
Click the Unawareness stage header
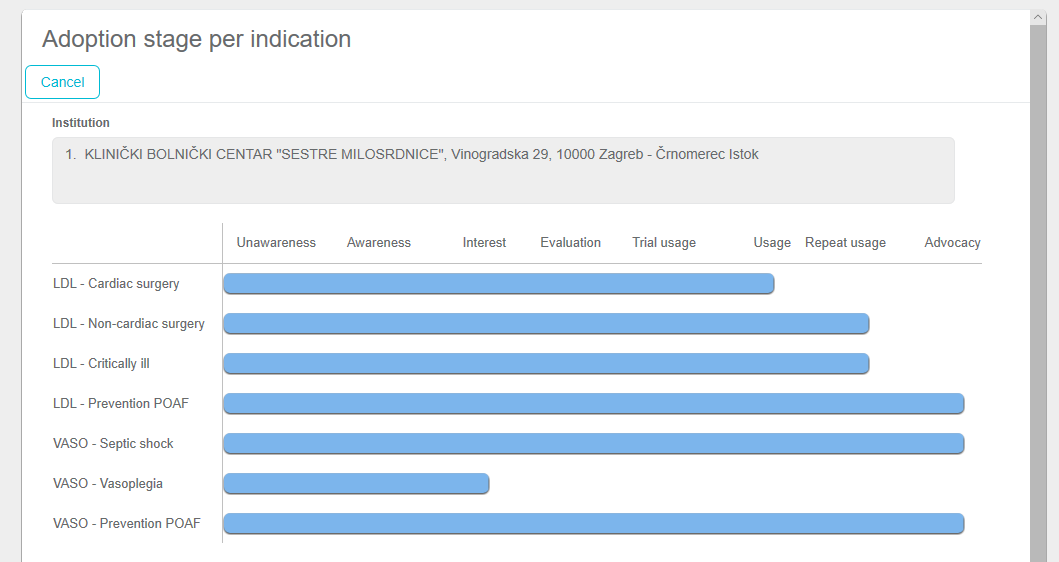pyautogui.click(x=276, y=243)
